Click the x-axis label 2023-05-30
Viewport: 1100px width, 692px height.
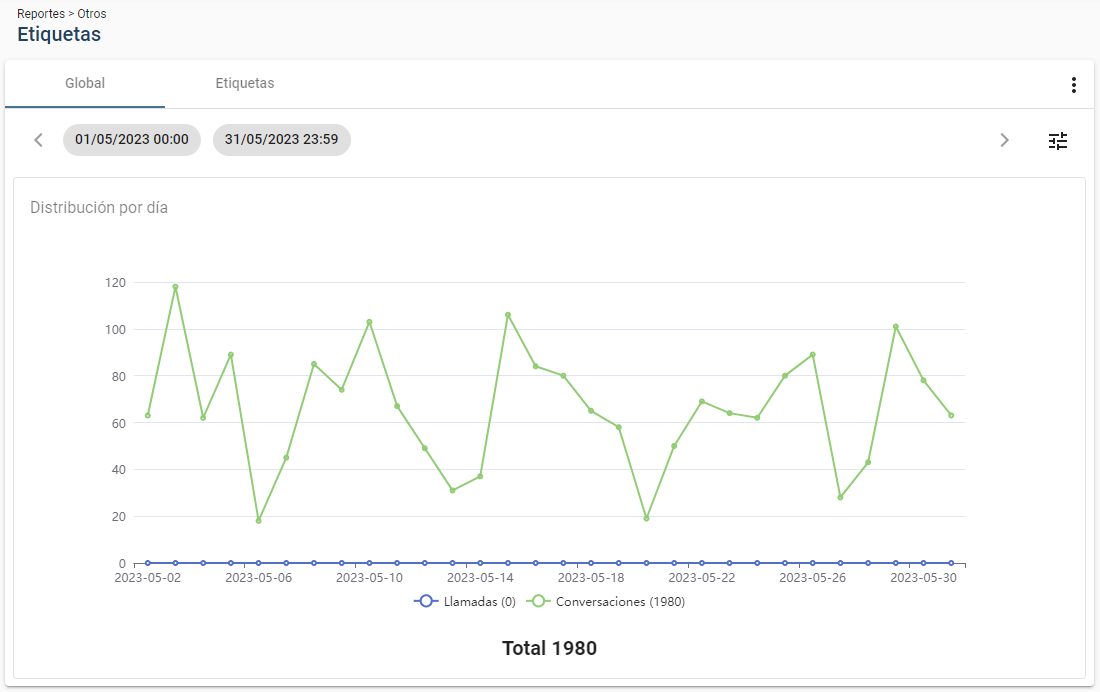point(923,578)
